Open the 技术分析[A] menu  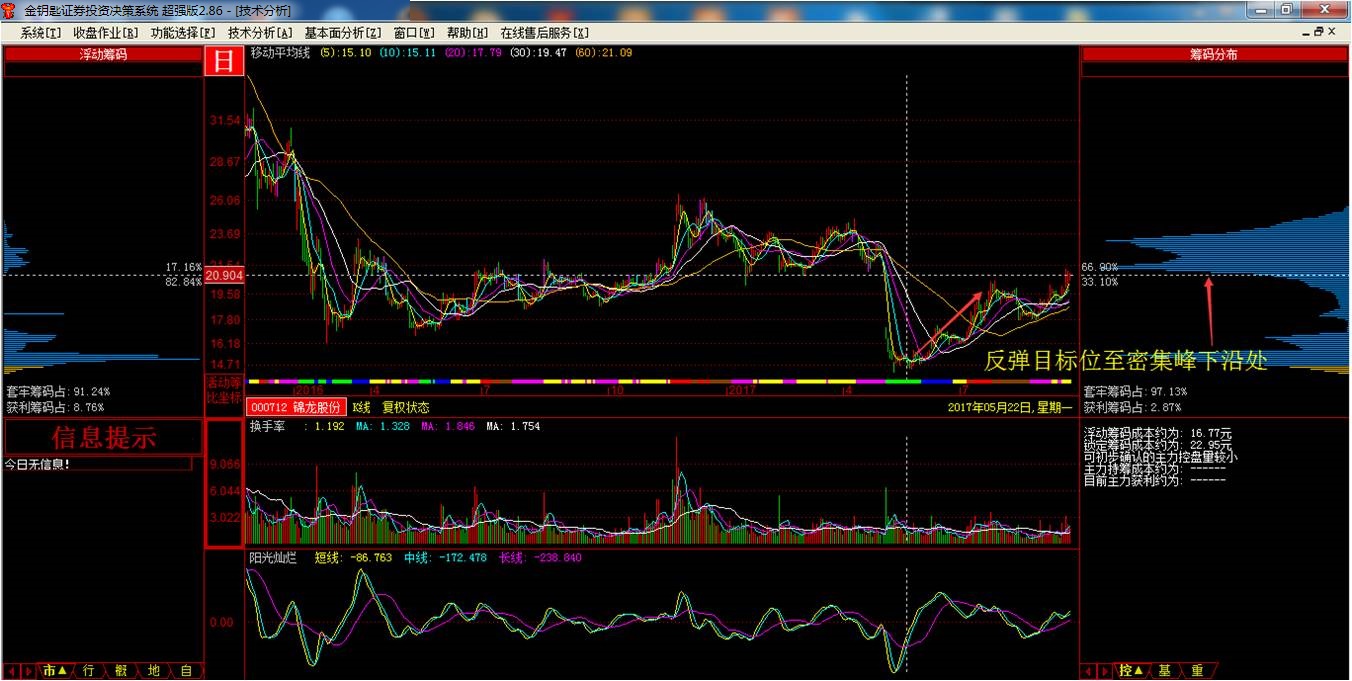[260, 32]
